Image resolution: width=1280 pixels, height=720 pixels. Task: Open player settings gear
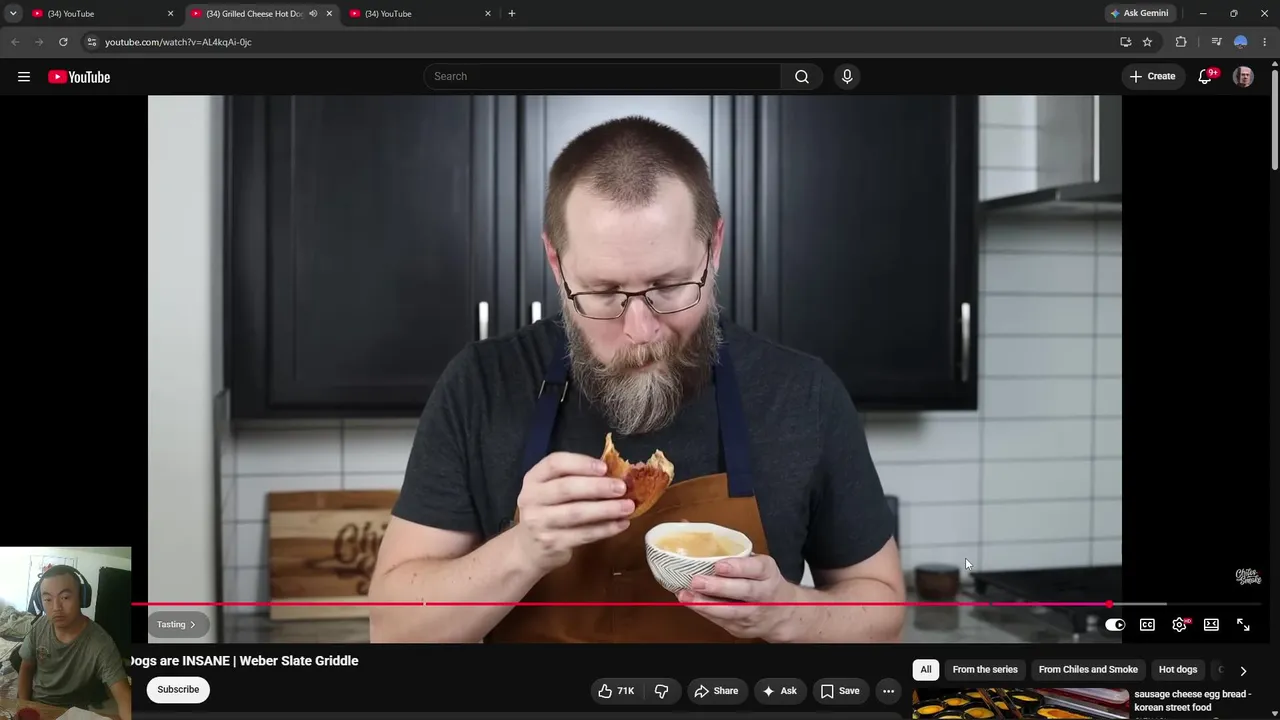coord(1180,625)
